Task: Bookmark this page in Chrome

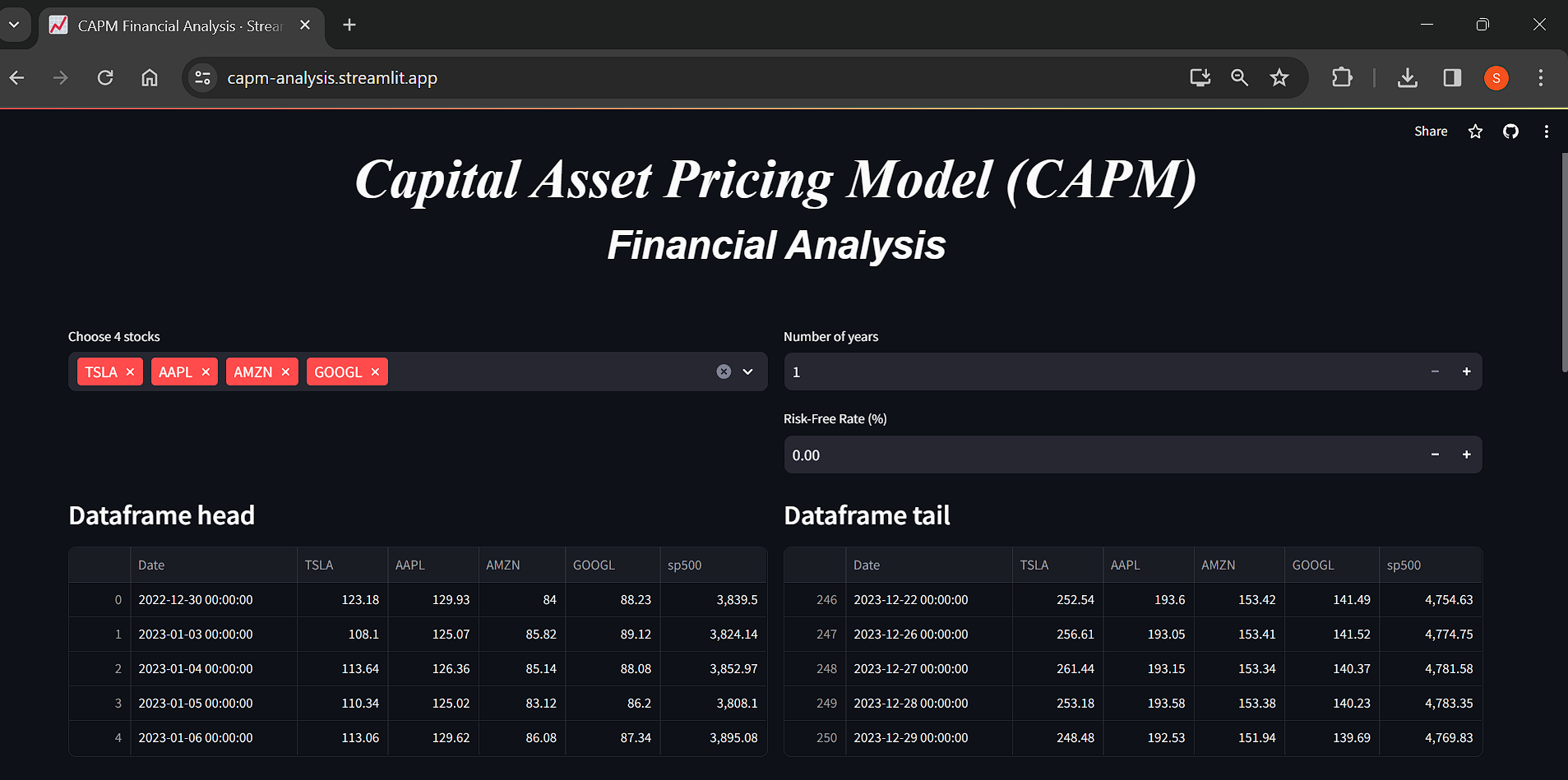Action: click(x=1279, y=78)
